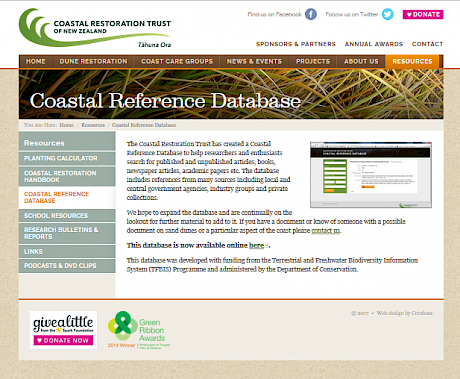Viewport: 460px width, 379px height.
Task: Select the Projects menu item
Action: 313,62
